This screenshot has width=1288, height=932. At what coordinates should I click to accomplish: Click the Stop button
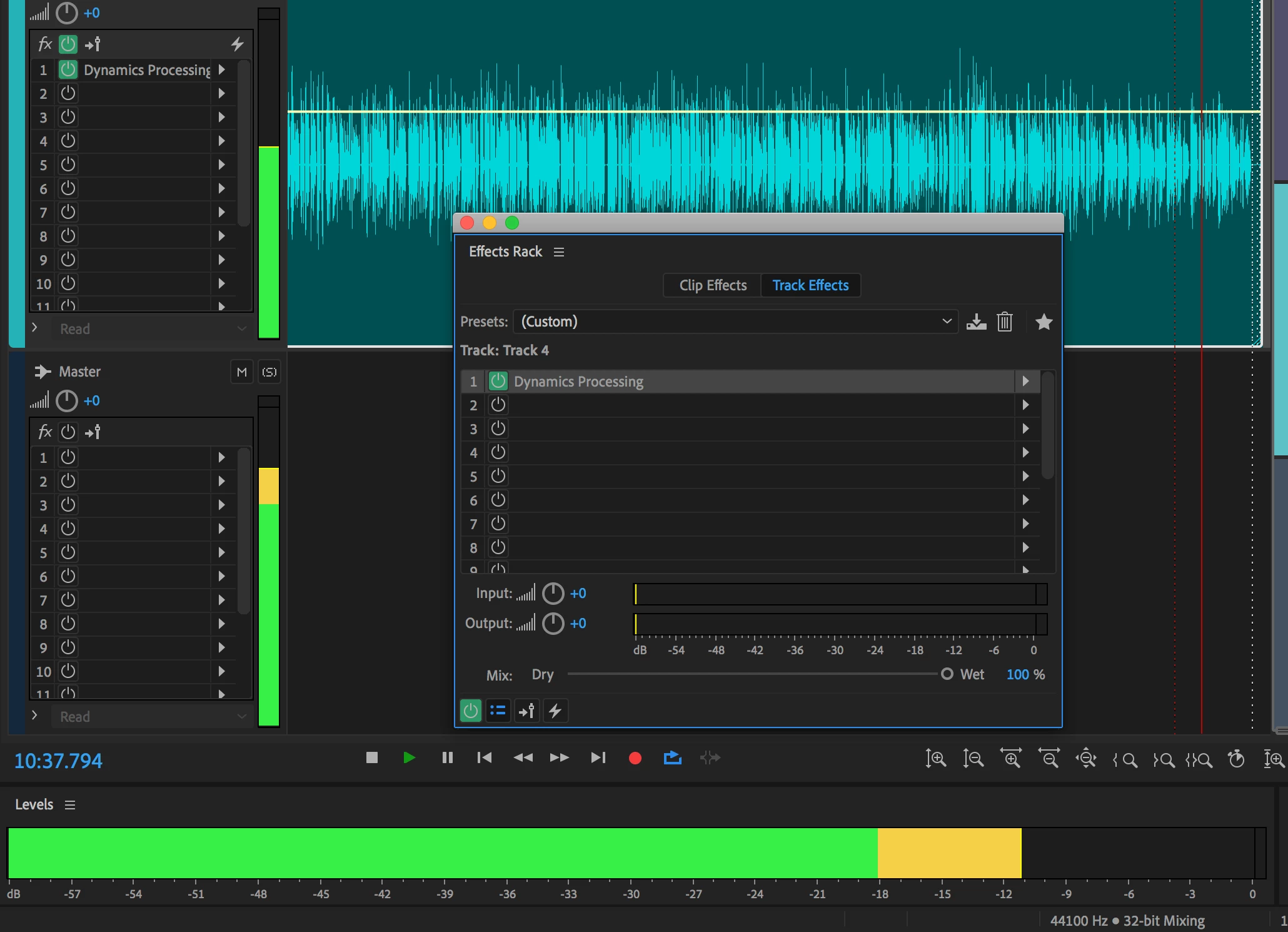[371, 758]
